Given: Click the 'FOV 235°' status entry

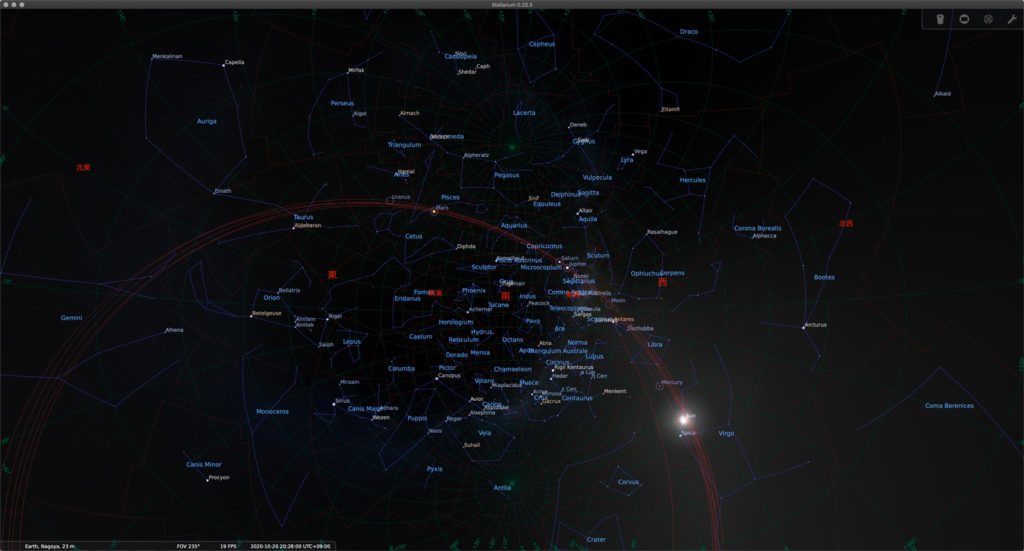Looking at the screenshot, I should point(188,546).
